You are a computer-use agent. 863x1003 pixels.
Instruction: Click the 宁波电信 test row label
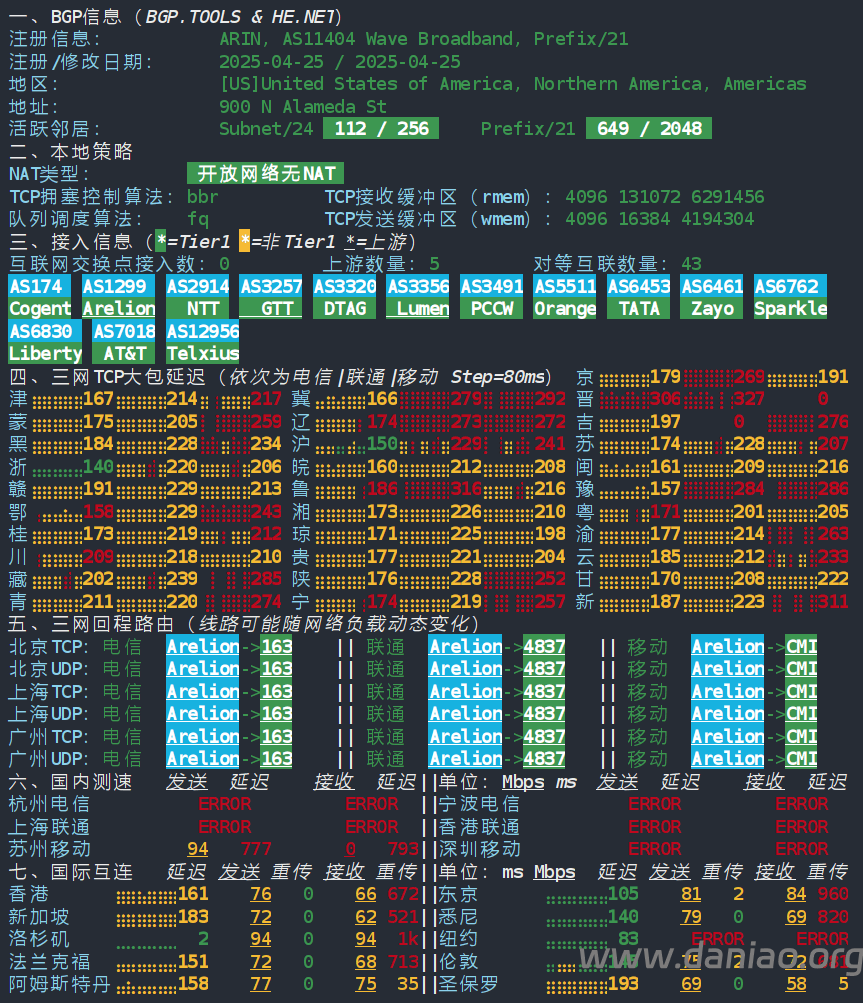coord(479,803)
